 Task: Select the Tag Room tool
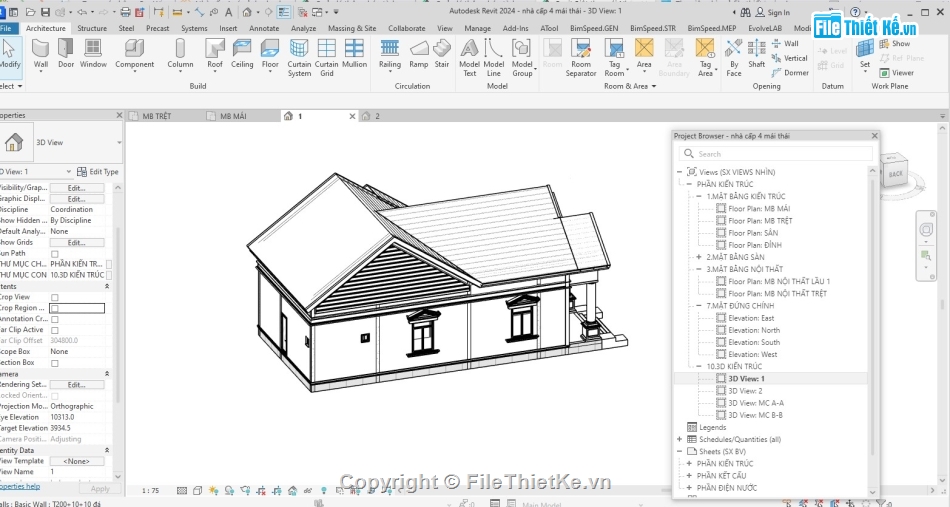click(x=614, y=58)
